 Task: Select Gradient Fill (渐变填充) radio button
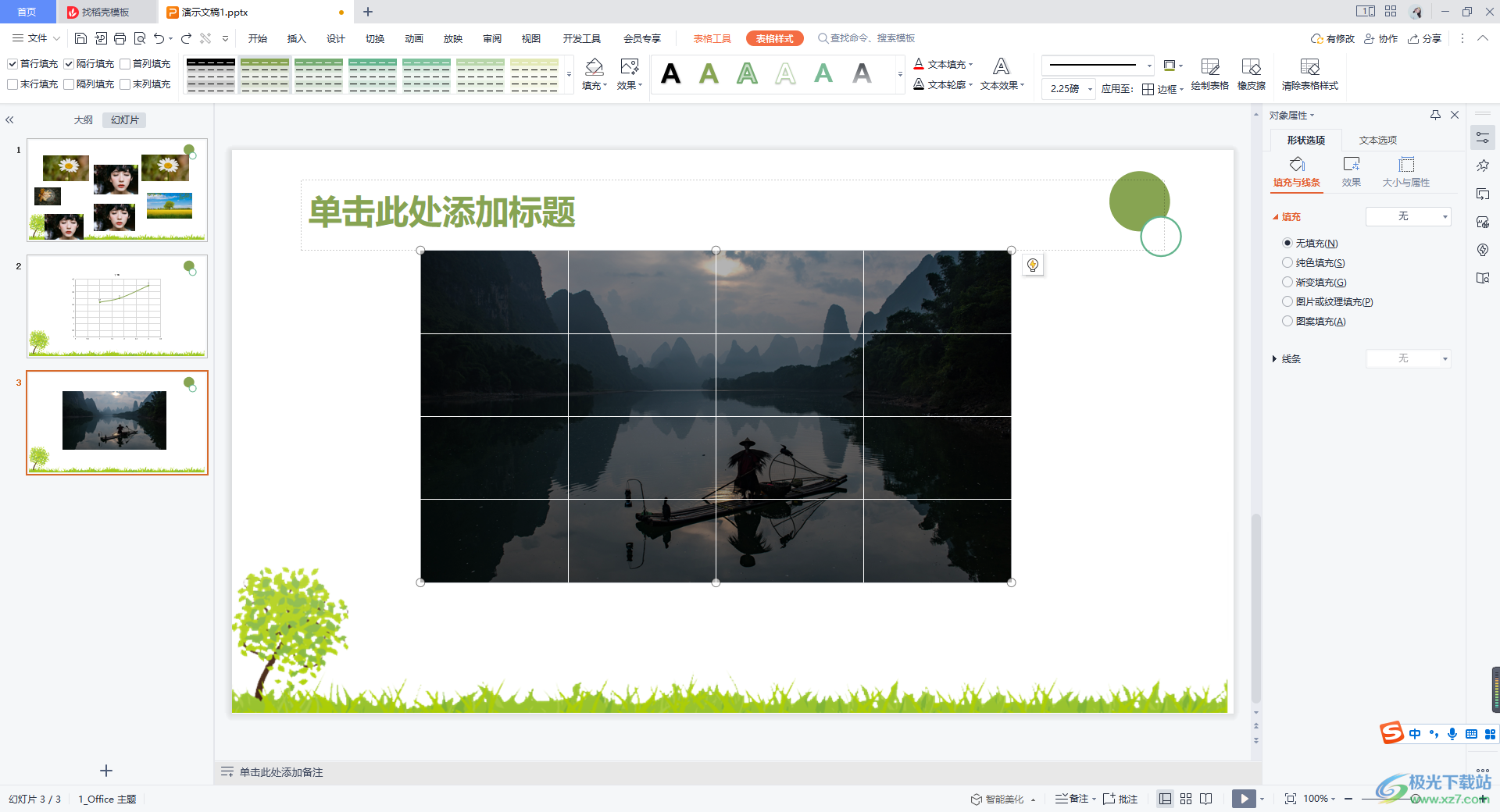1287,282
